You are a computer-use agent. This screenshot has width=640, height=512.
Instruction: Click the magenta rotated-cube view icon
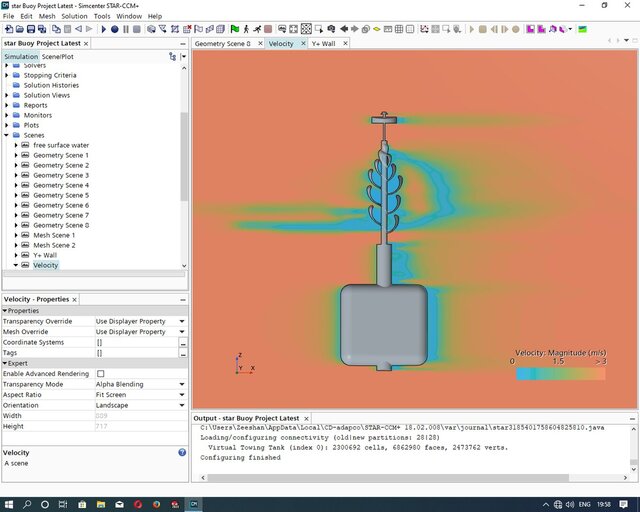pos(553,29)
